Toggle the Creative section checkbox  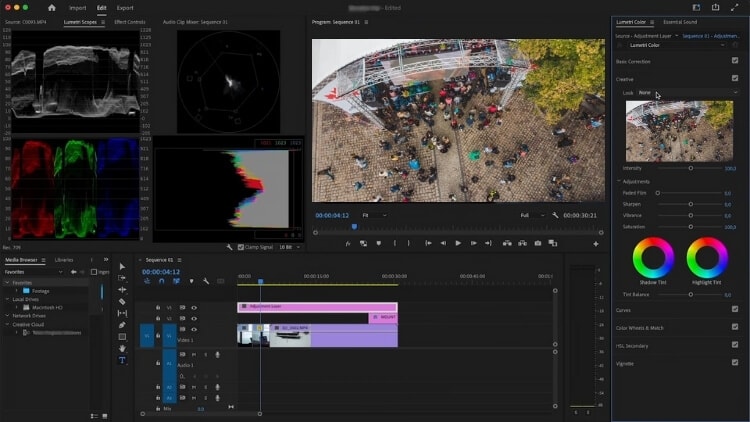point(735,78)
